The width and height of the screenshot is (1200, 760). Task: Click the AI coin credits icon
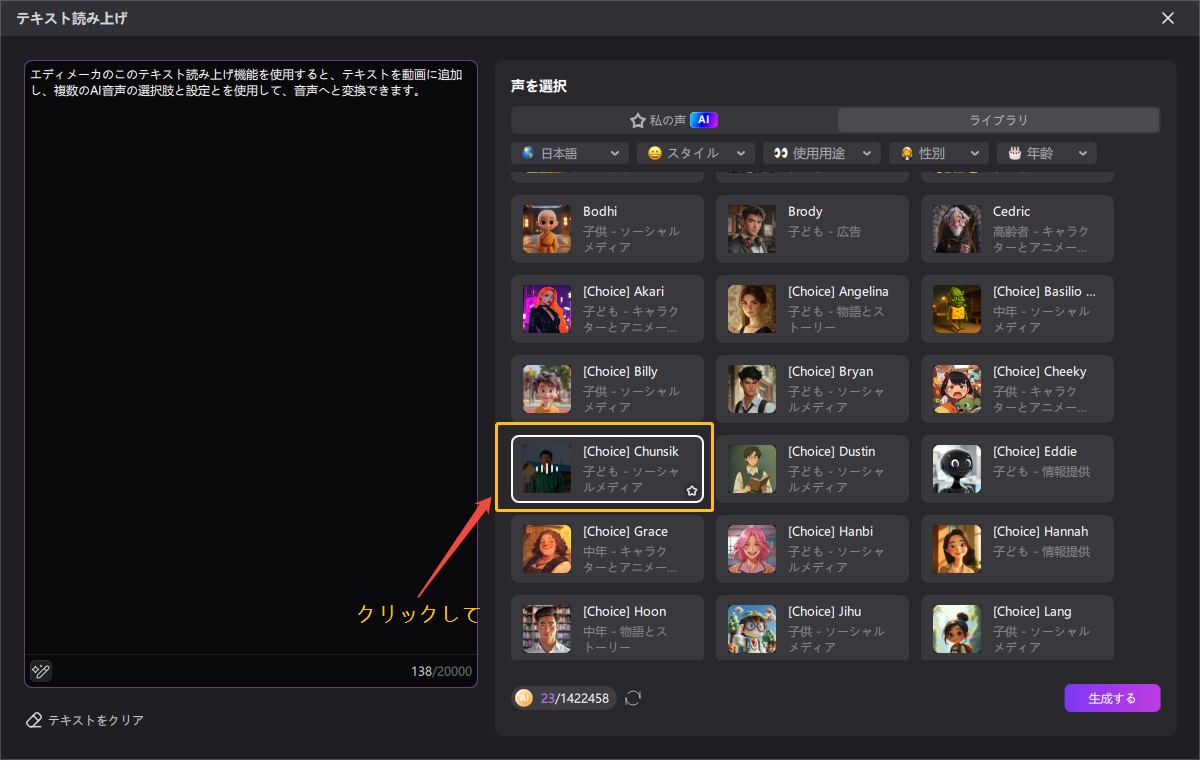[x=525, y=698]
